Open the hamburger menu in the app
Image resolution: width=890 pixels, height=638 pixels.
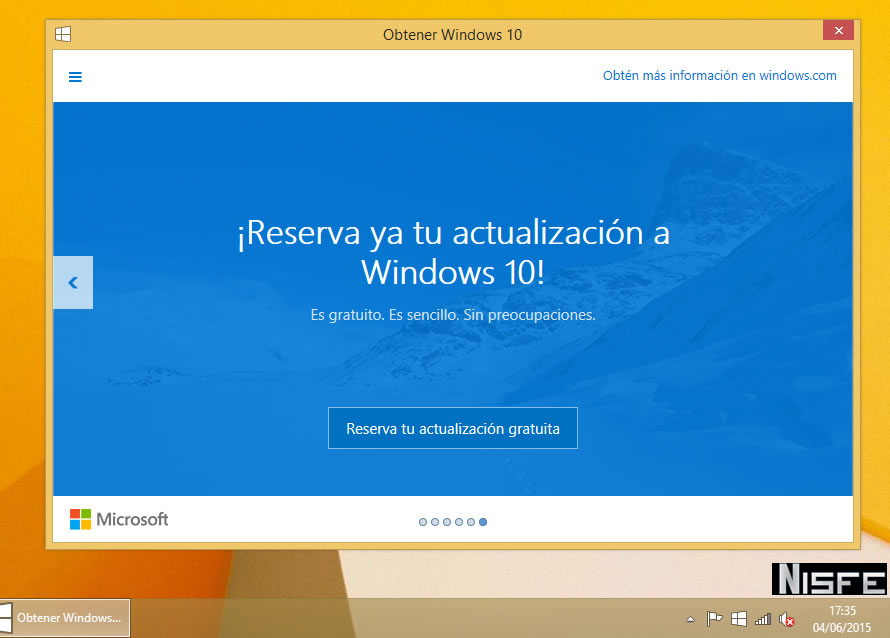pos(75,77)
